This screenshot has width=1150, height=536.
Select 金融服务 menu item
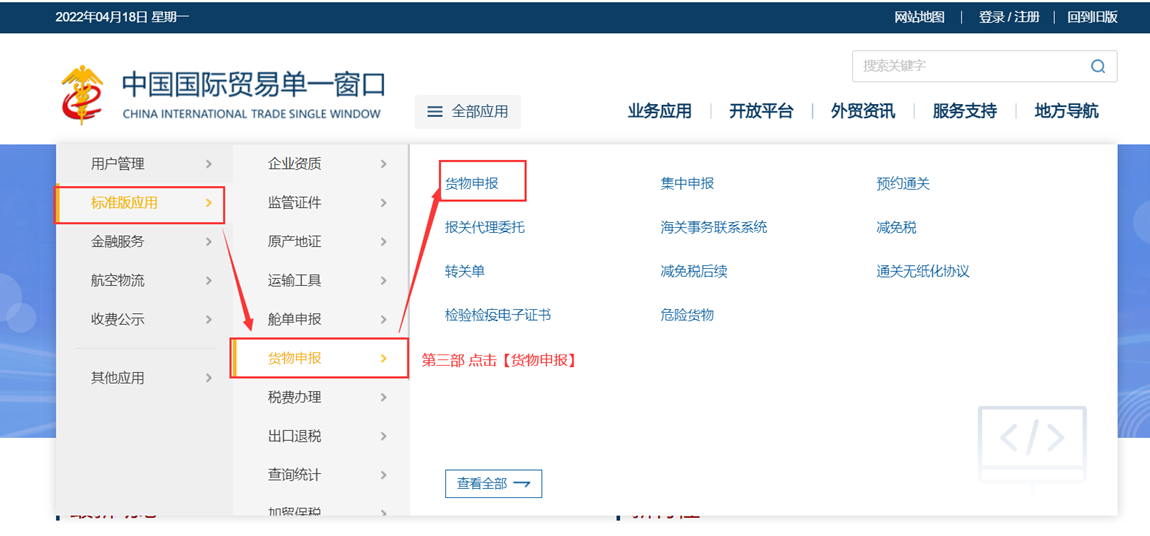pos(118,242)
